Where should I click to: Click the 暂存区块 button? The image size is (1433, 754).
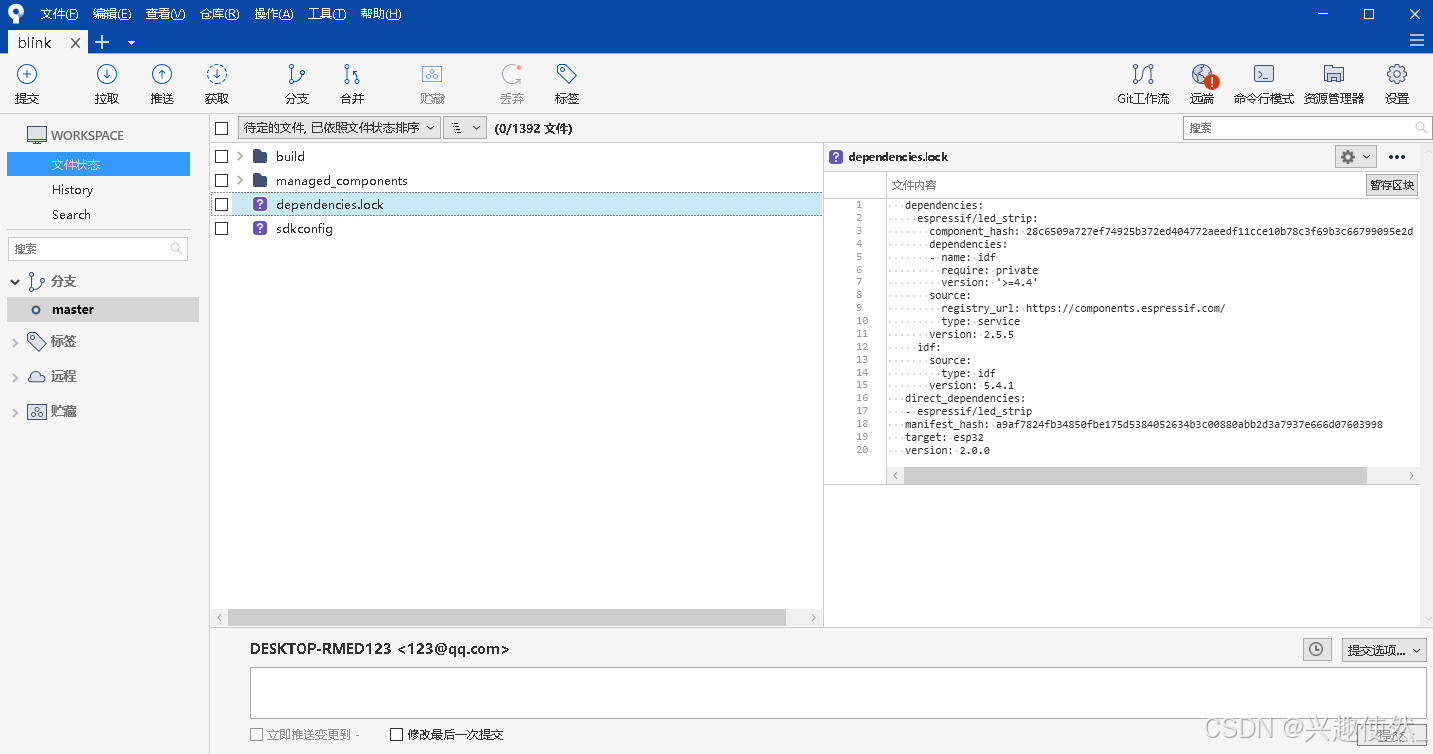(1392, 185)
